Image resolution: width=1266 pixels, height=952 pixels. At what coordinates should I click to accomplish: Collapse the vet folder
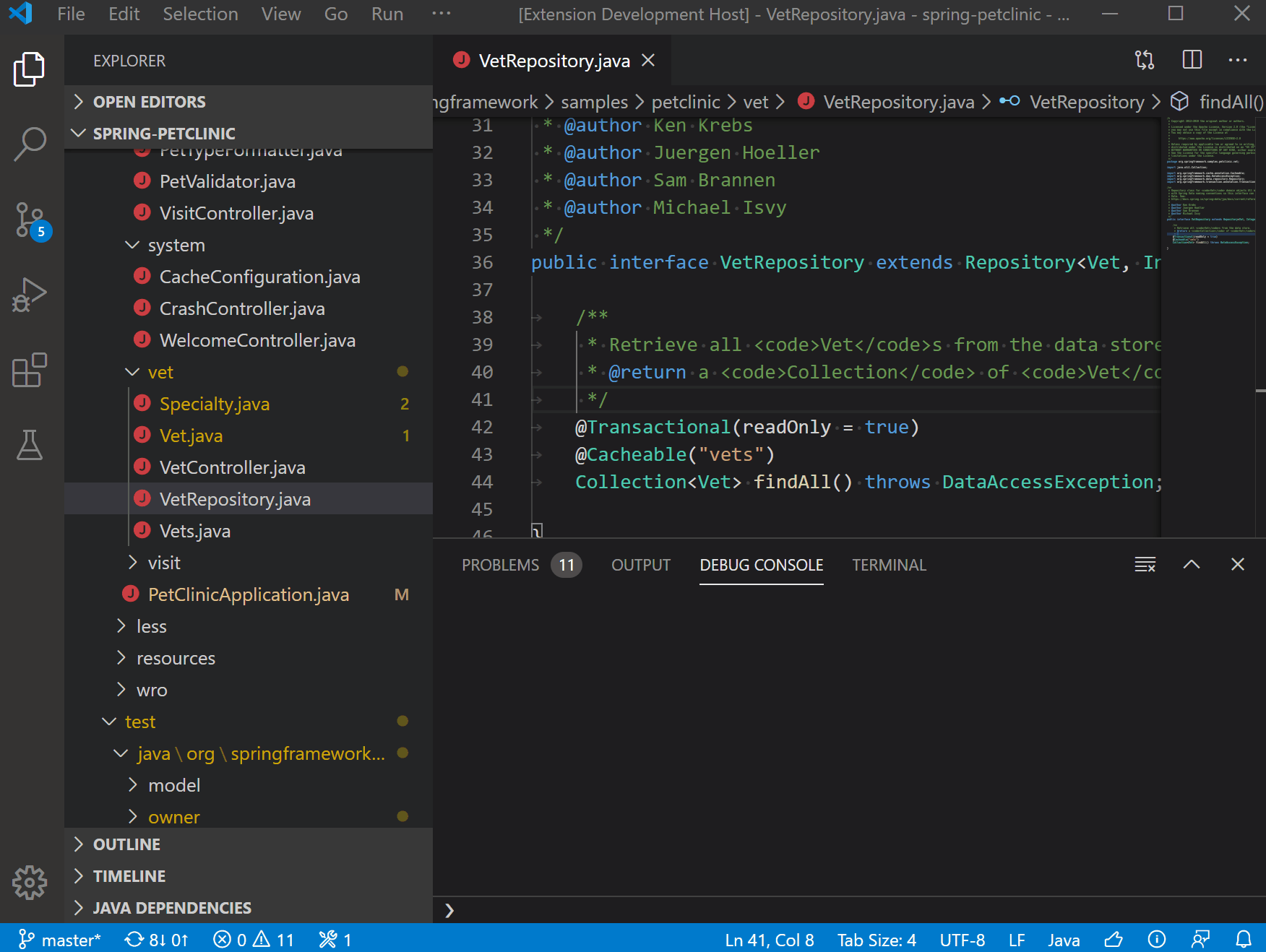(132, 371)
